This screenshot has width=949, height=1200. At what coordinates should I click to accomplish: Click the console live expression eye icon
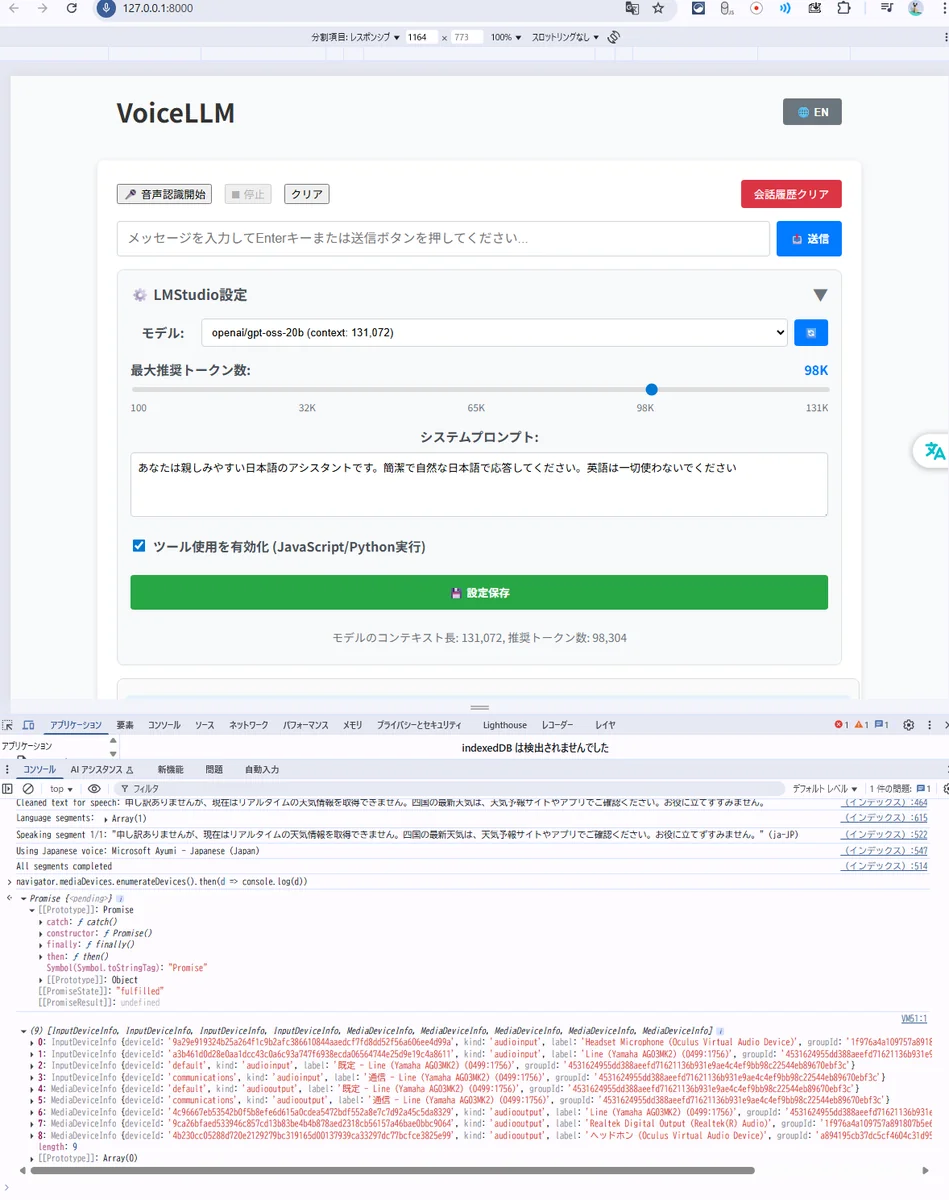[x=94, y=789]
